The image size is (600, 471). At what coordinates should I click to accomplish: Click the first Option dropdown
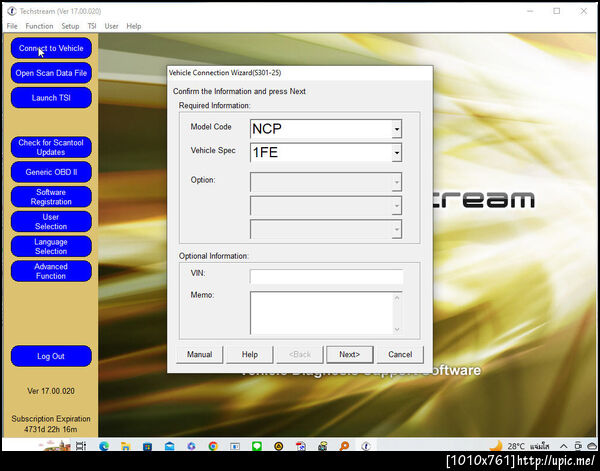(x=326, y=182)
